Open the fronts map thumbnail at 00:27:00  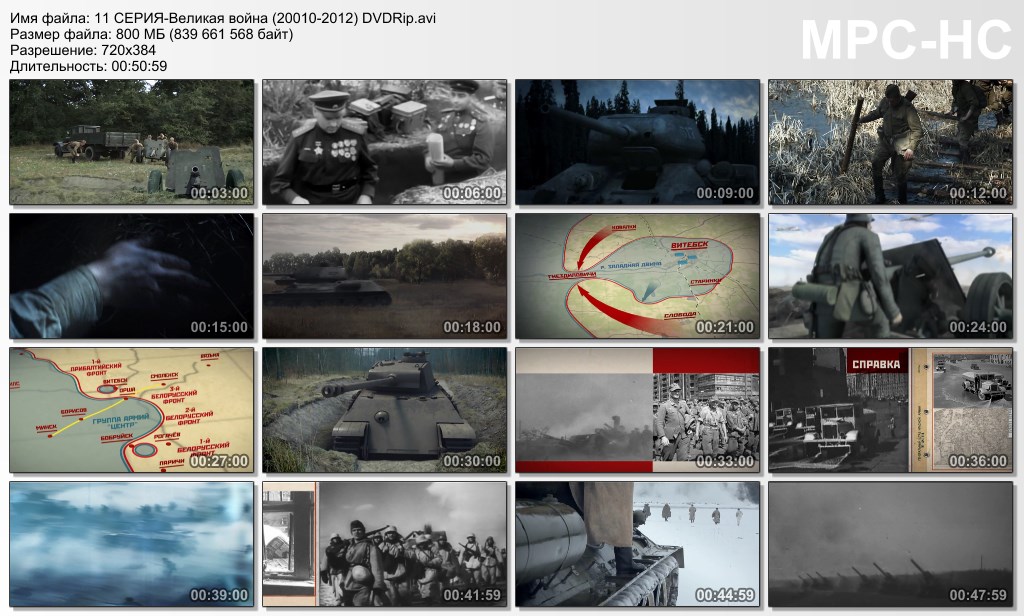pos(131,410)
